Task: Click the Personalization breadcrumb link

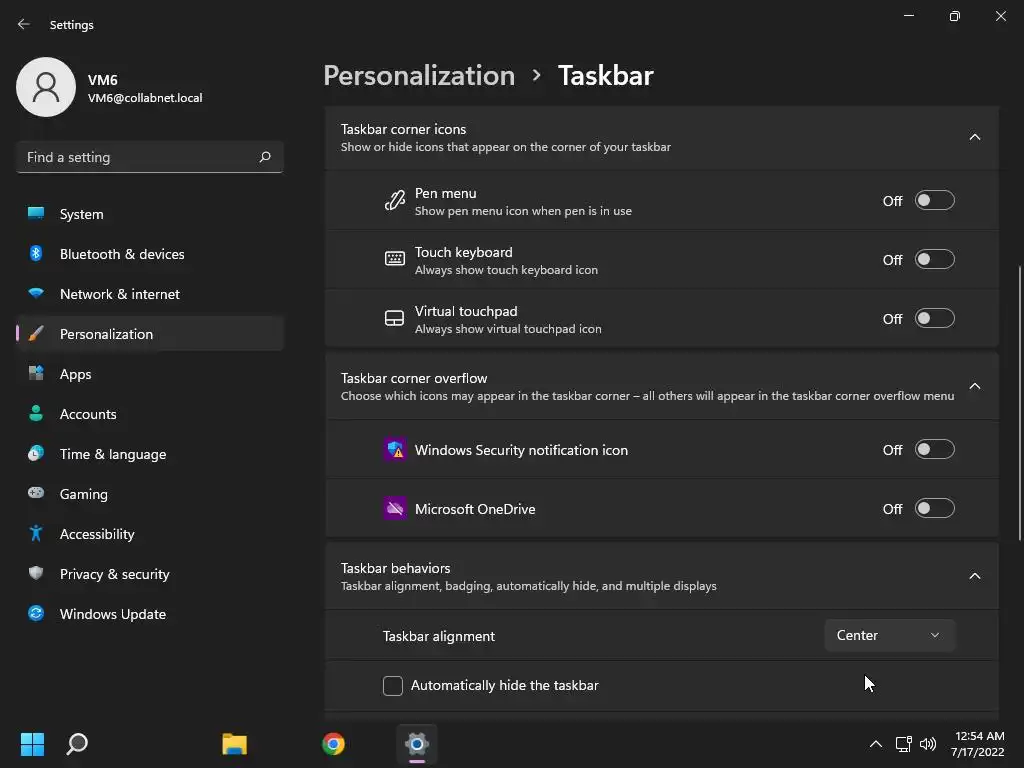Action: pyautogui.click(x=419, y=76)
